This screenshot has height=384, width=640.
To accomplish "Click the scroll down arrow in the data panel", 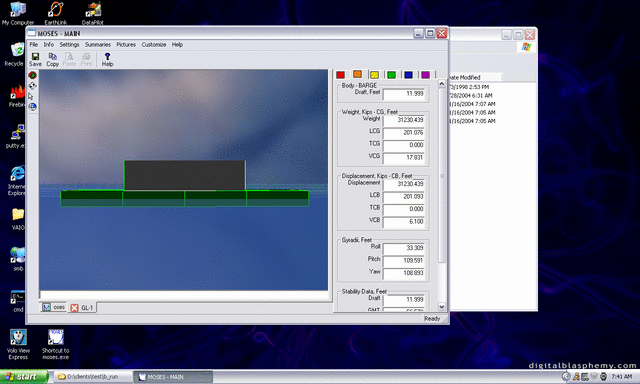I will (x=442, y=306).
